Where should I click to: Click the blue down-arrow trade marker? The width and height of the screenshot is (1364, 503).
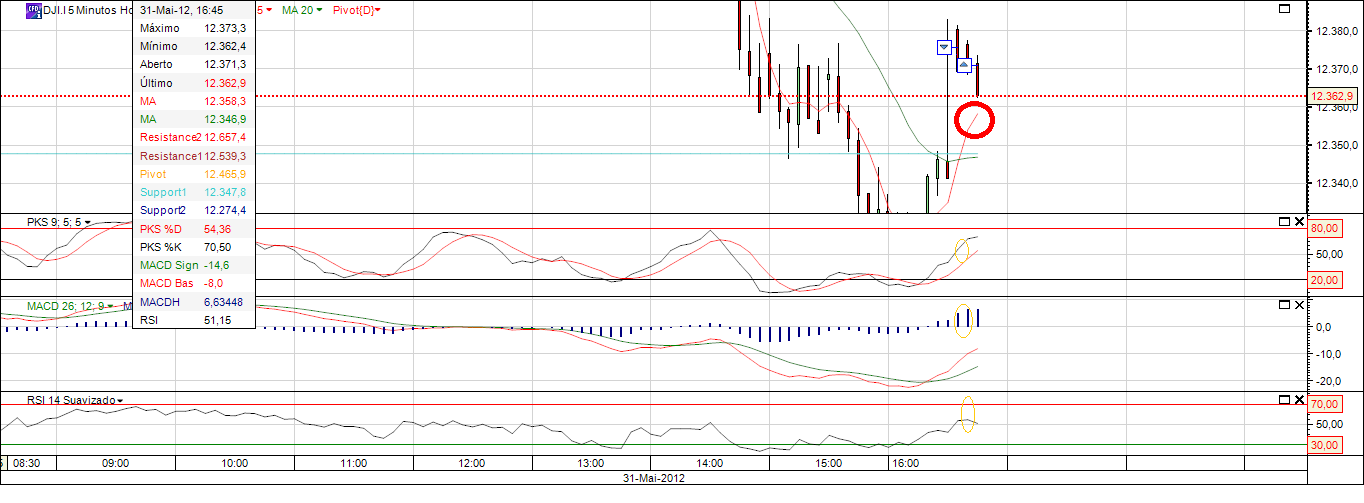point(944,47)
